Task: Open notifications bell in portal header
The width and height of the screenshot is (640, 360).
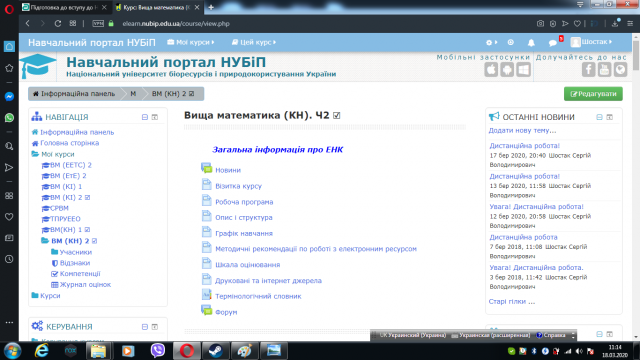Action: [531, 42]
